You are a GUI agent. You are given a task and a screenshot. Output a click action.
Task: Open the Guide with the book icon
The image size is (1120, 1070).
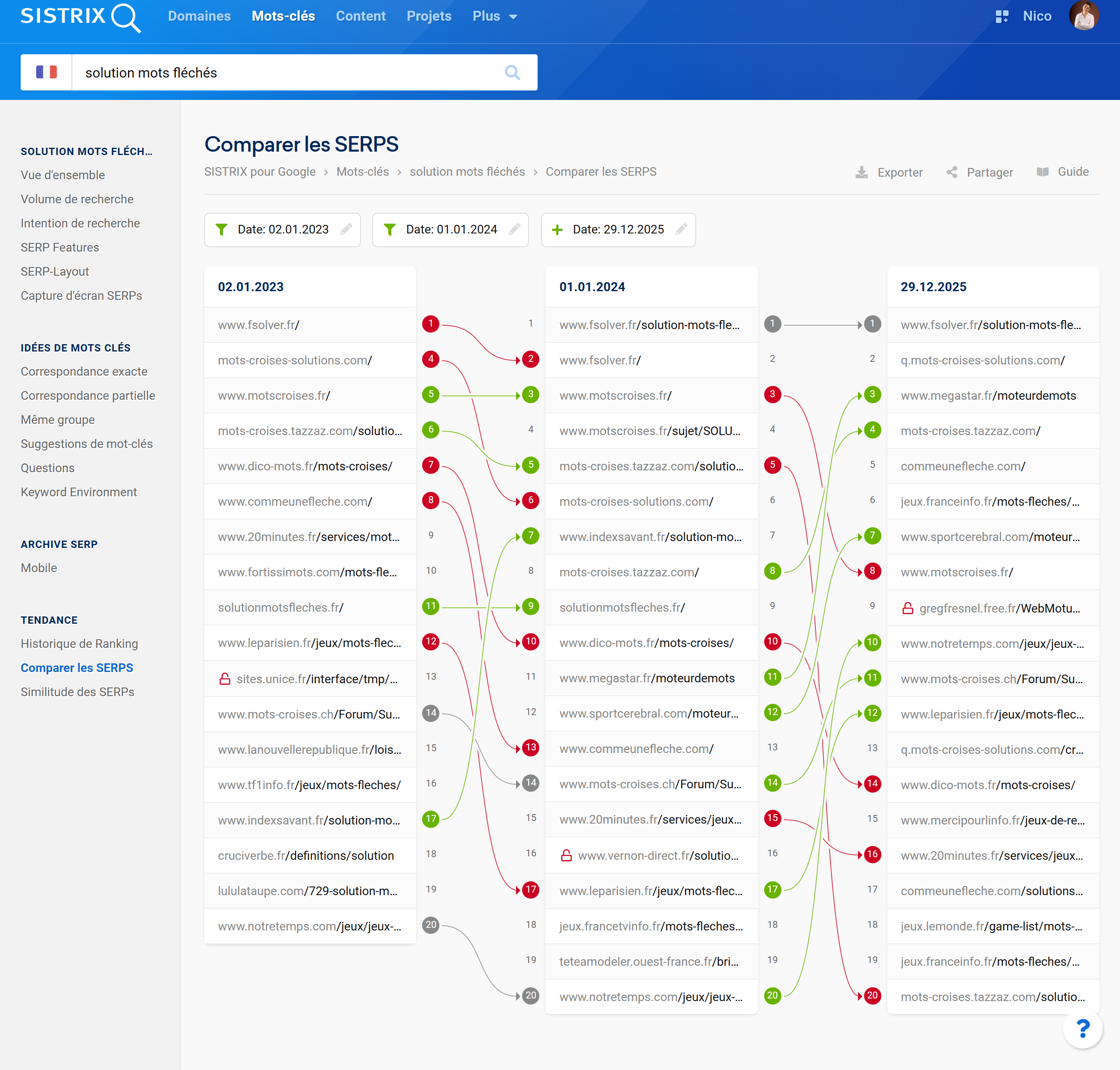tap(1043, 172)
